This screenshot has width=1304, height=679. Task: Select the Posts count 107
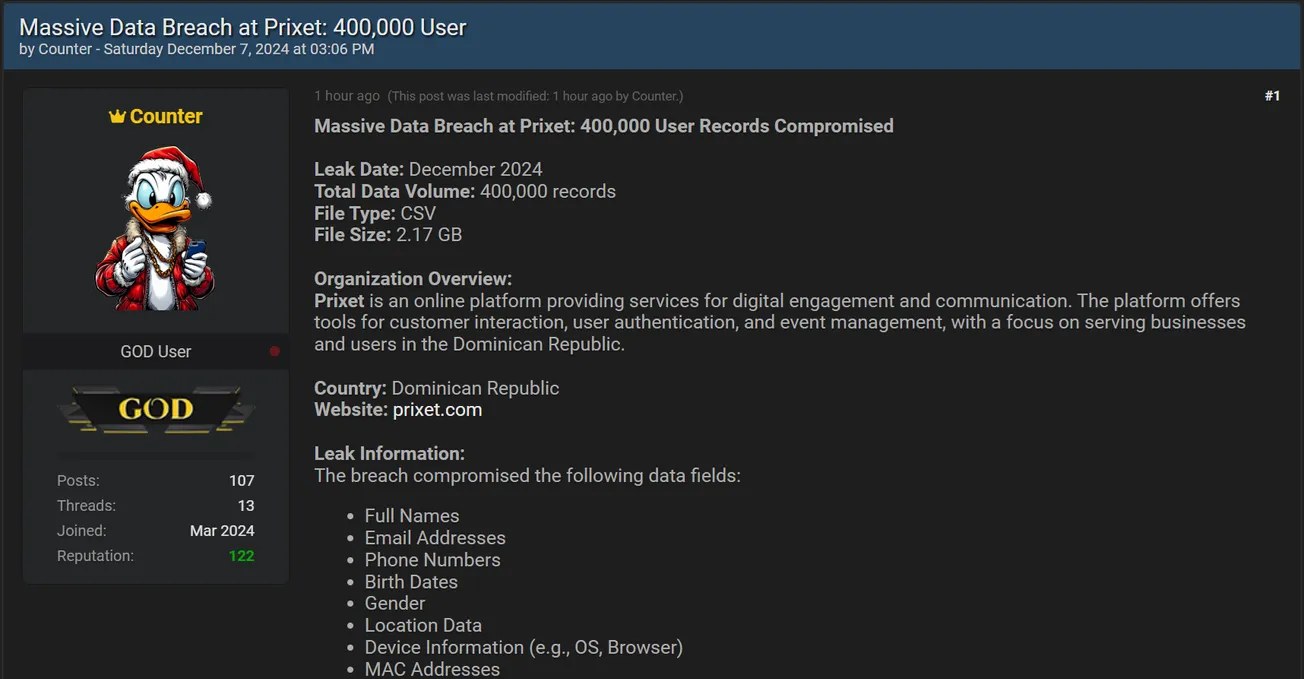(x=242, y=480)
